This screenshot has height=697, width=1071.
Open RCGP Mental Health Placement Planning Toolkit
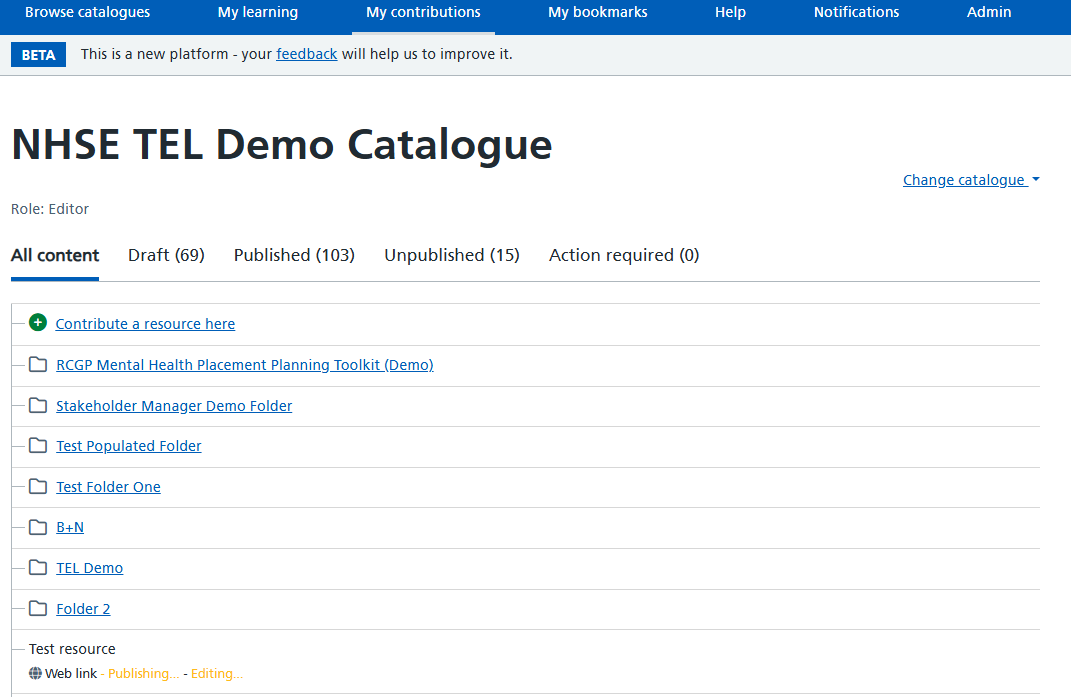coord(245,365)
